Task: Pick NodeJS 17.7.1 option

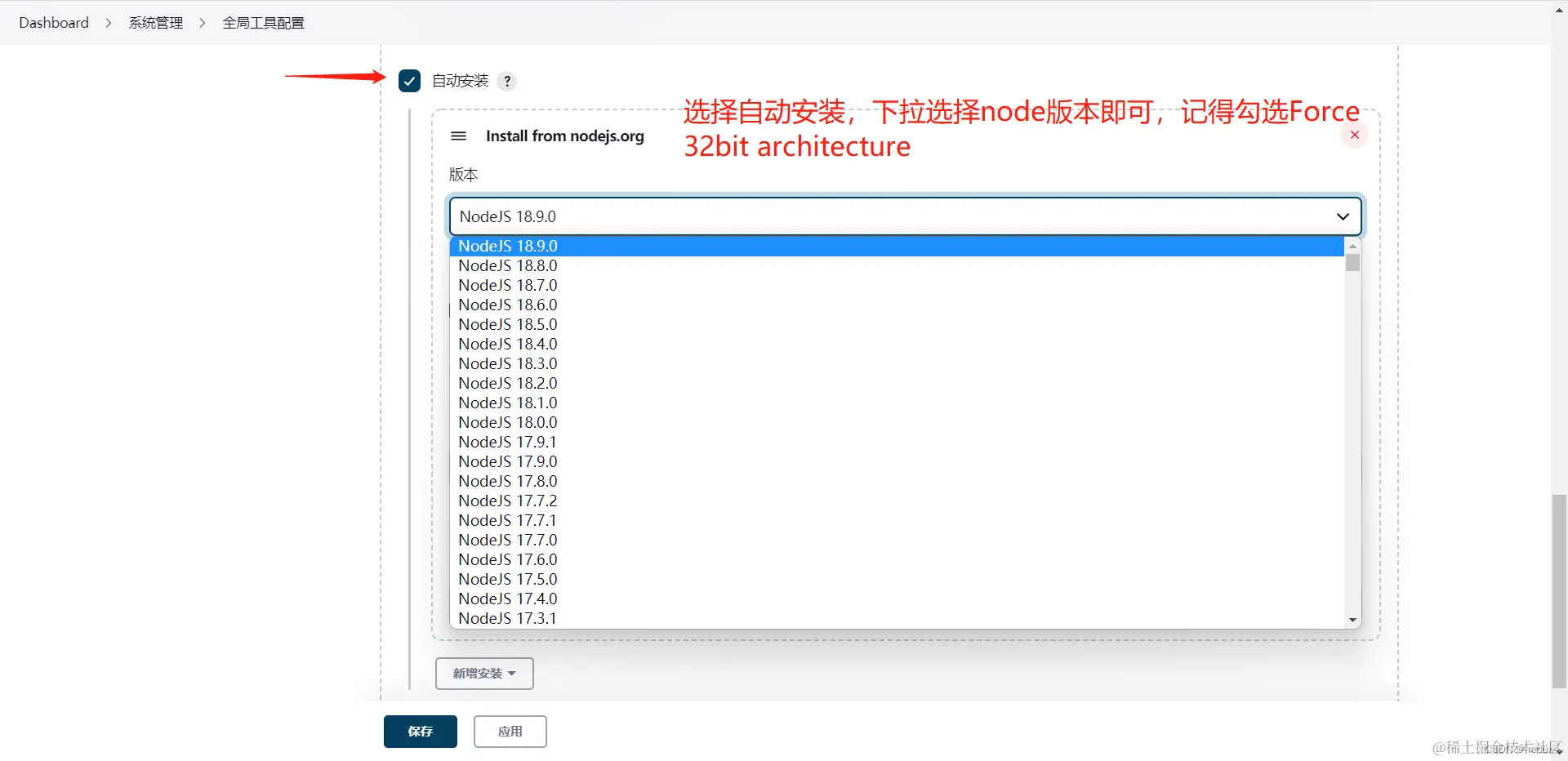Action: click(x=897, y=520)
